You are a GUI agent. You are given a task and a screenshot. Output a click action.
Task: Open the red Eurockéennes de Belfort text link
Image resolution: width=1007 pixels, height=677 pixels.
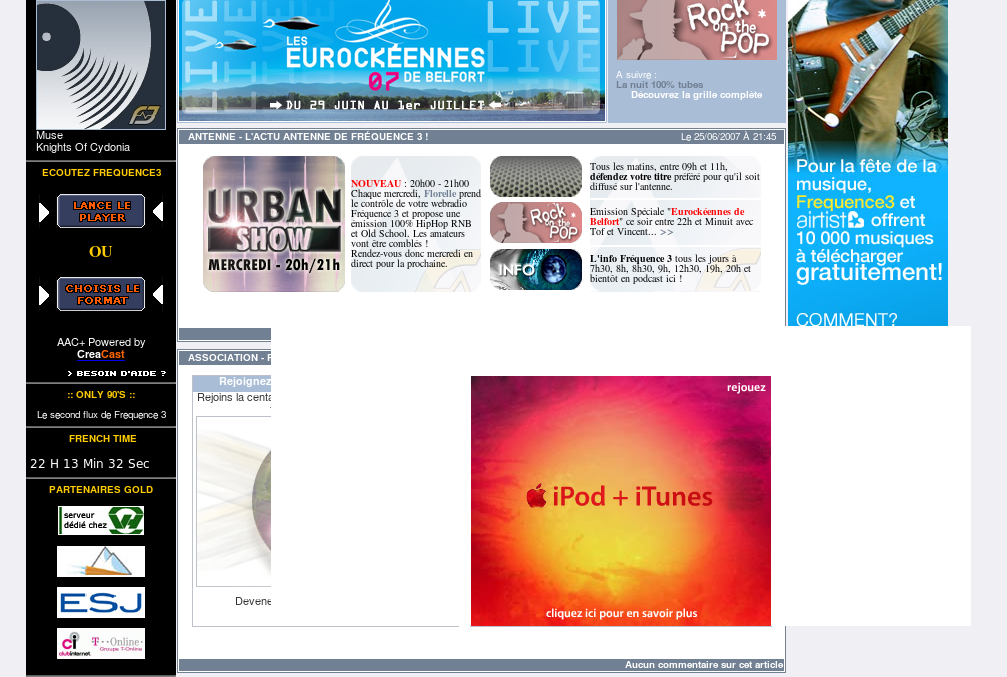coord(708,212)
